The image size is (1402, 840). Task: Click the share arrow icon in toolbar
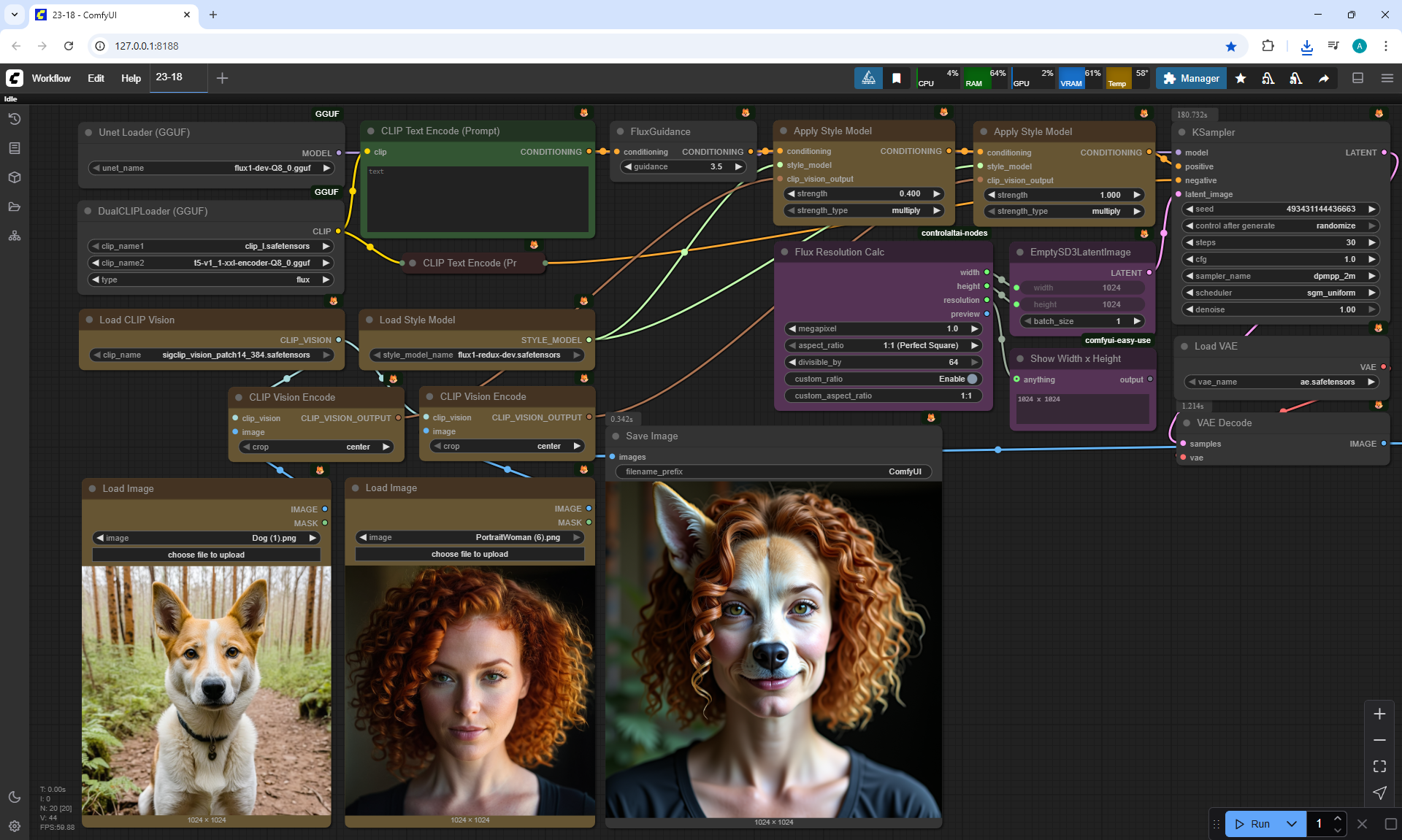click(1324, 78)
